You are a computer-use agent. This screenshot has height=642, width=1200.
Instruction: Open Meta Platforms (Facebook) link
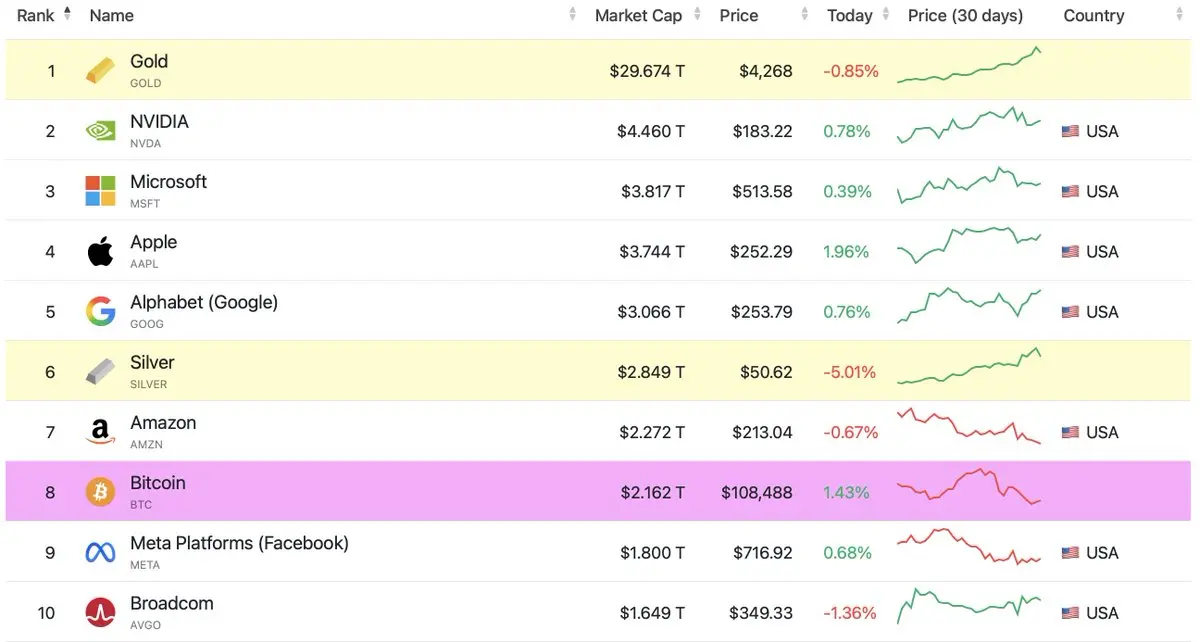point(239,544)
